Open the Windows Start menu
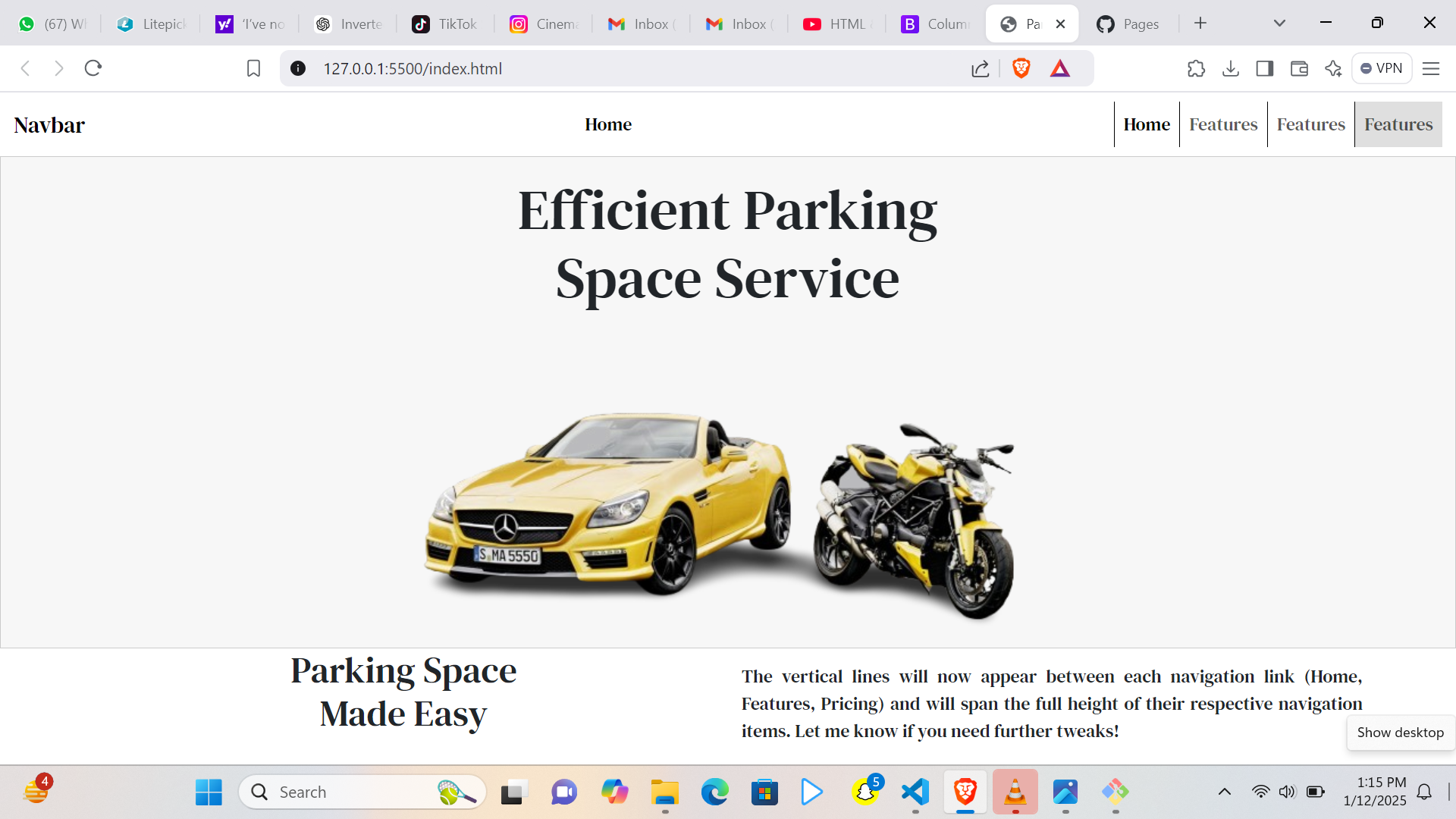Image resolution: width=1456 pixels, height=819 pixels. pos(209,792)
